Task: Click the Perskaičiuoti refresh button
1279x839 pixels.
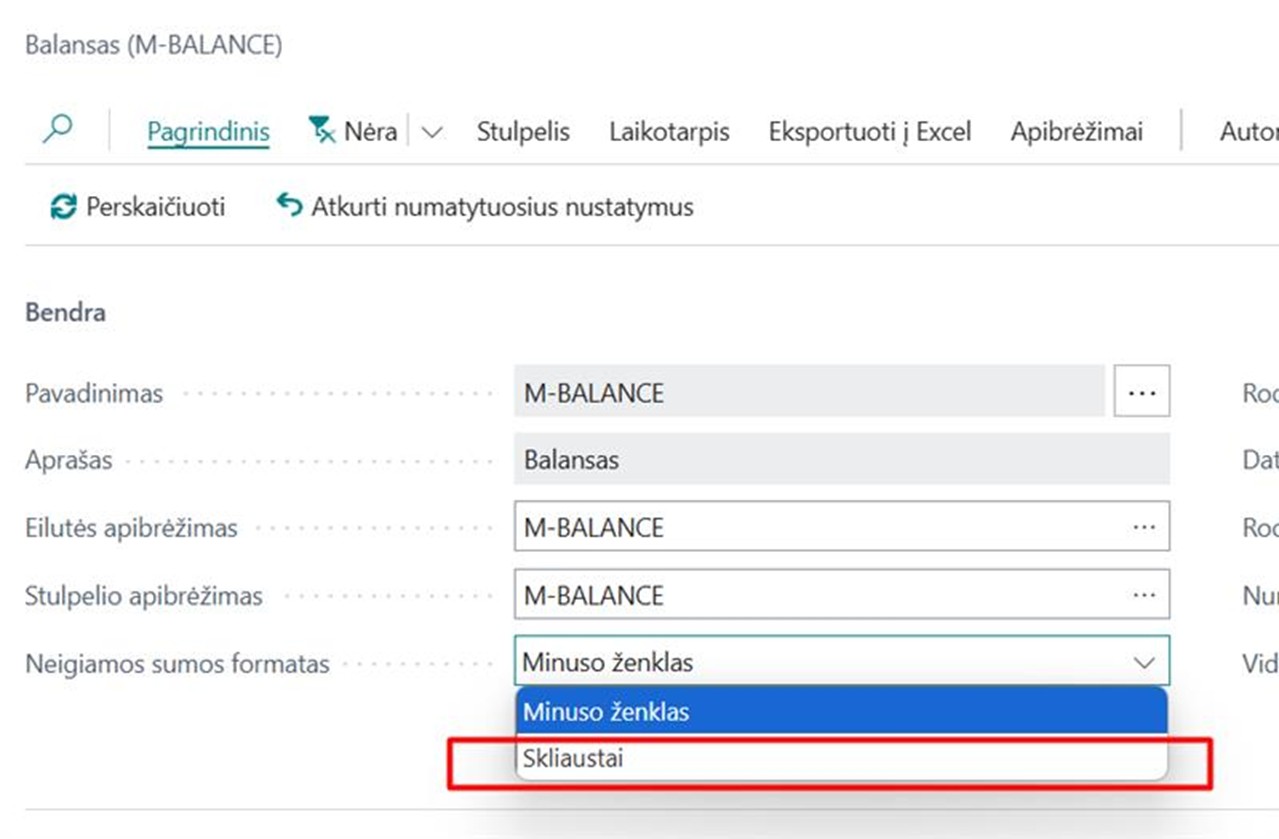Action: point(138,207)
